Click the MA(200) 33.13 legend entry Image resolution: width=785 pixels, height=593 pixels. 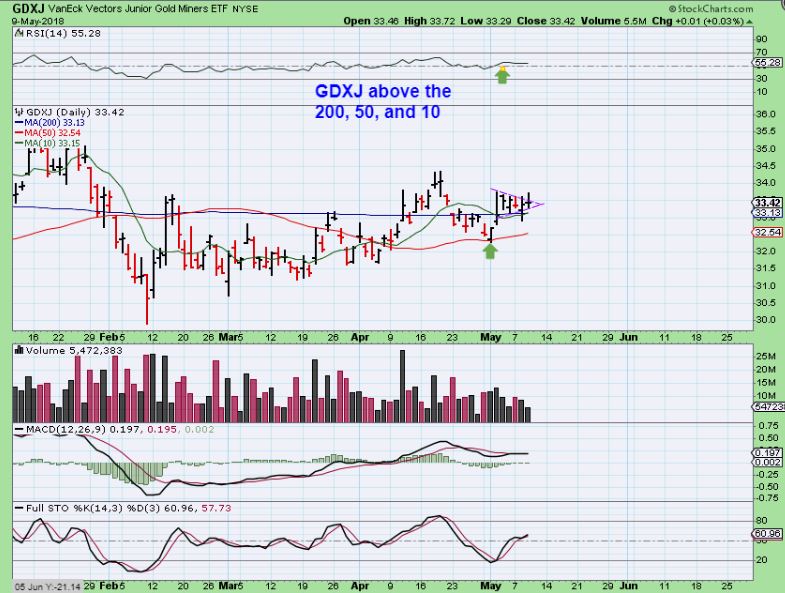pyautogui.click(x=55, y=123)
